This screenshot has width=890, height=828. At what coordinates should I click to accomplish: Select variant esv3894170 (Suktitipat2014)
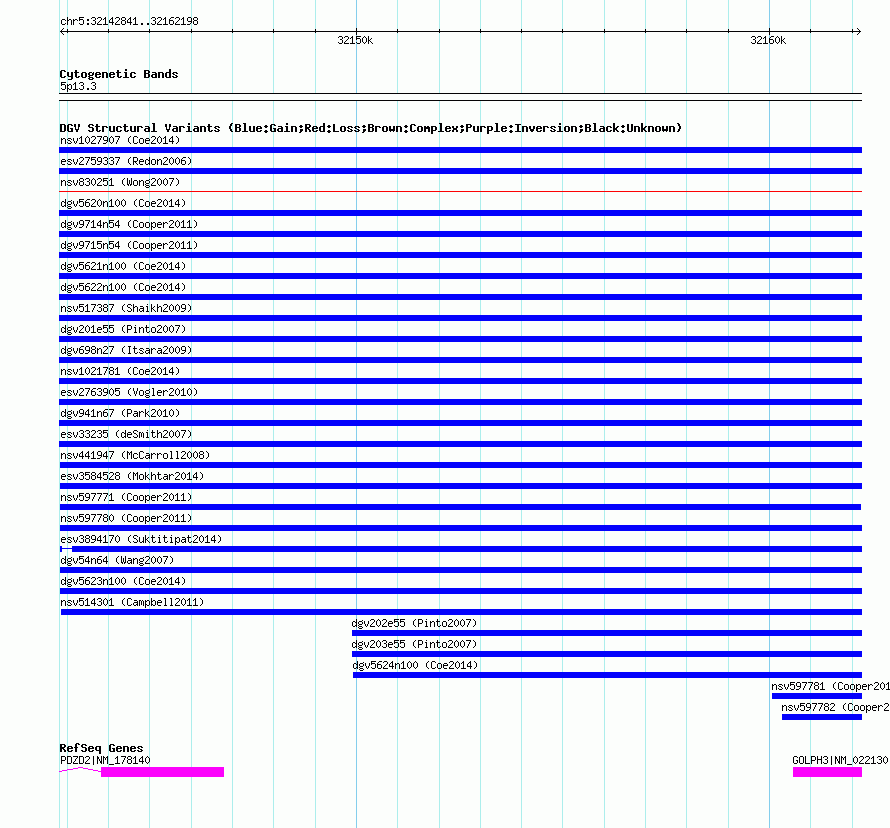point(141,539)
